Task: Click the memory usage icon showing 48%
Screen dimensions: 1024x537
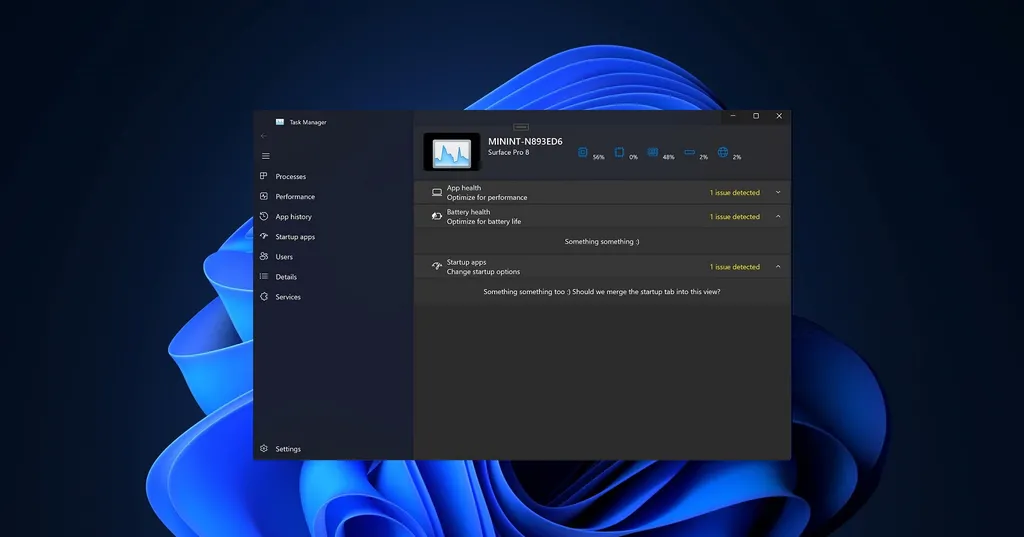Action: (x=653, y=153)
